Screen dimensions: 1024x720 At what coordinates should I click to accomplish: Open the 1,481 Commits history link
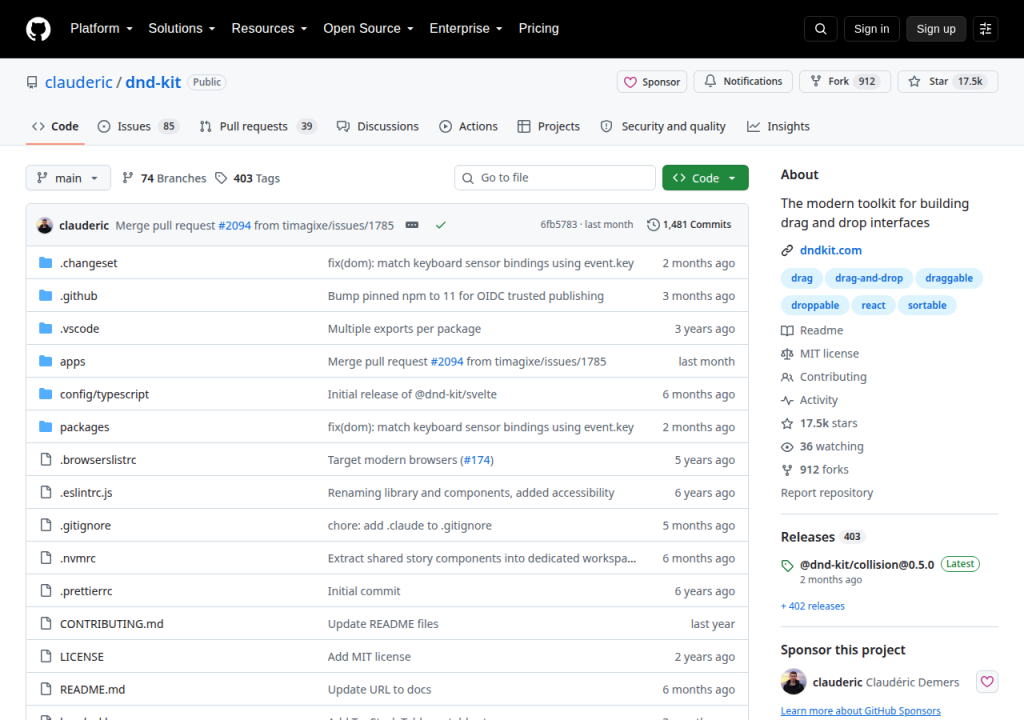tap(689, 225)
